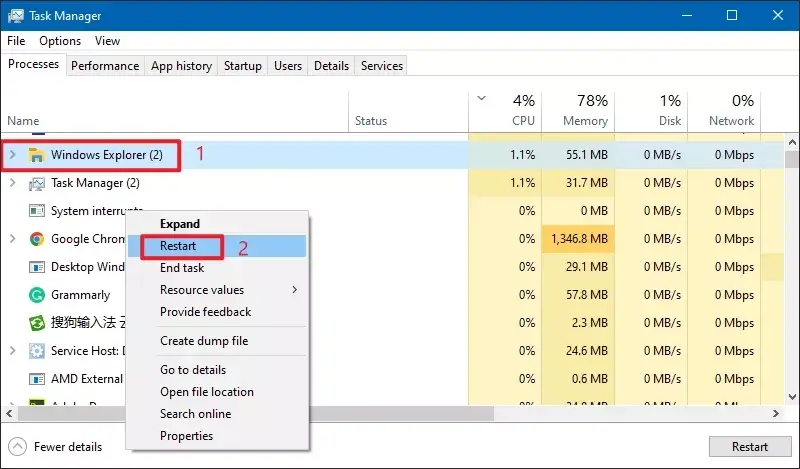Click the 31.7 MB memory value
This screenshot has width=800, height=469.
(x=587, y=183)
